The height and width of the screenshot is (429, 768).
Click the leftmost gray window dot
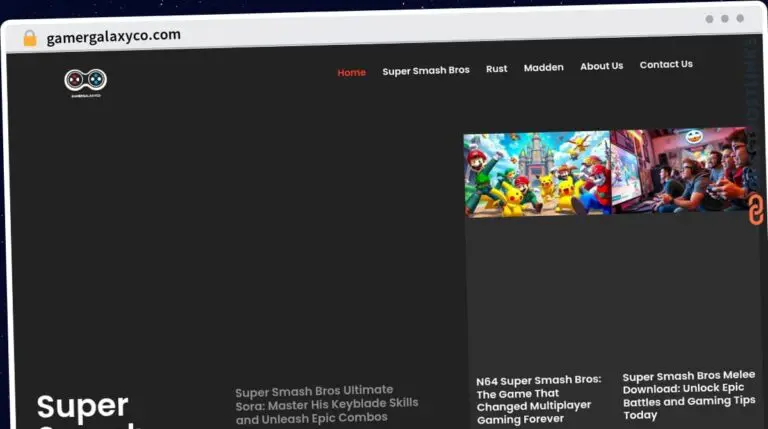click(x=709, y=19)
